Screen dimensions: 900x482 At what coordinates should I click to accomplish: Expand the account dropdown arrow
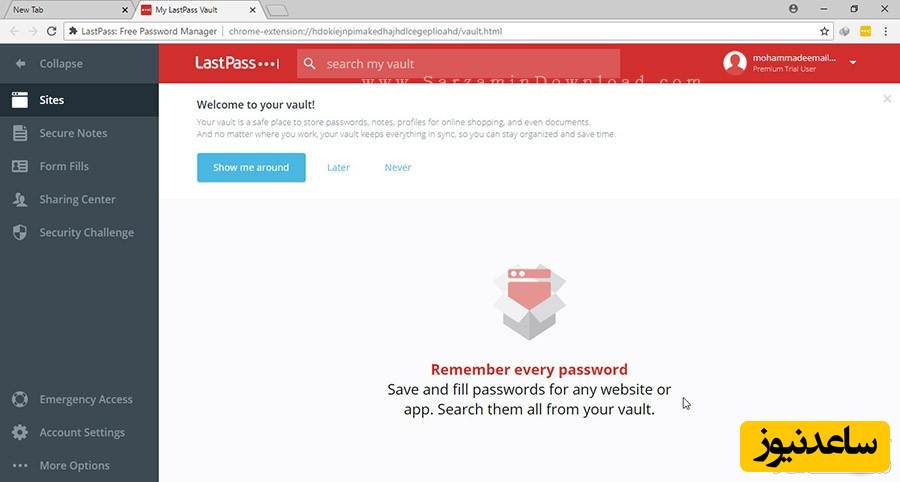click(853, 63)
